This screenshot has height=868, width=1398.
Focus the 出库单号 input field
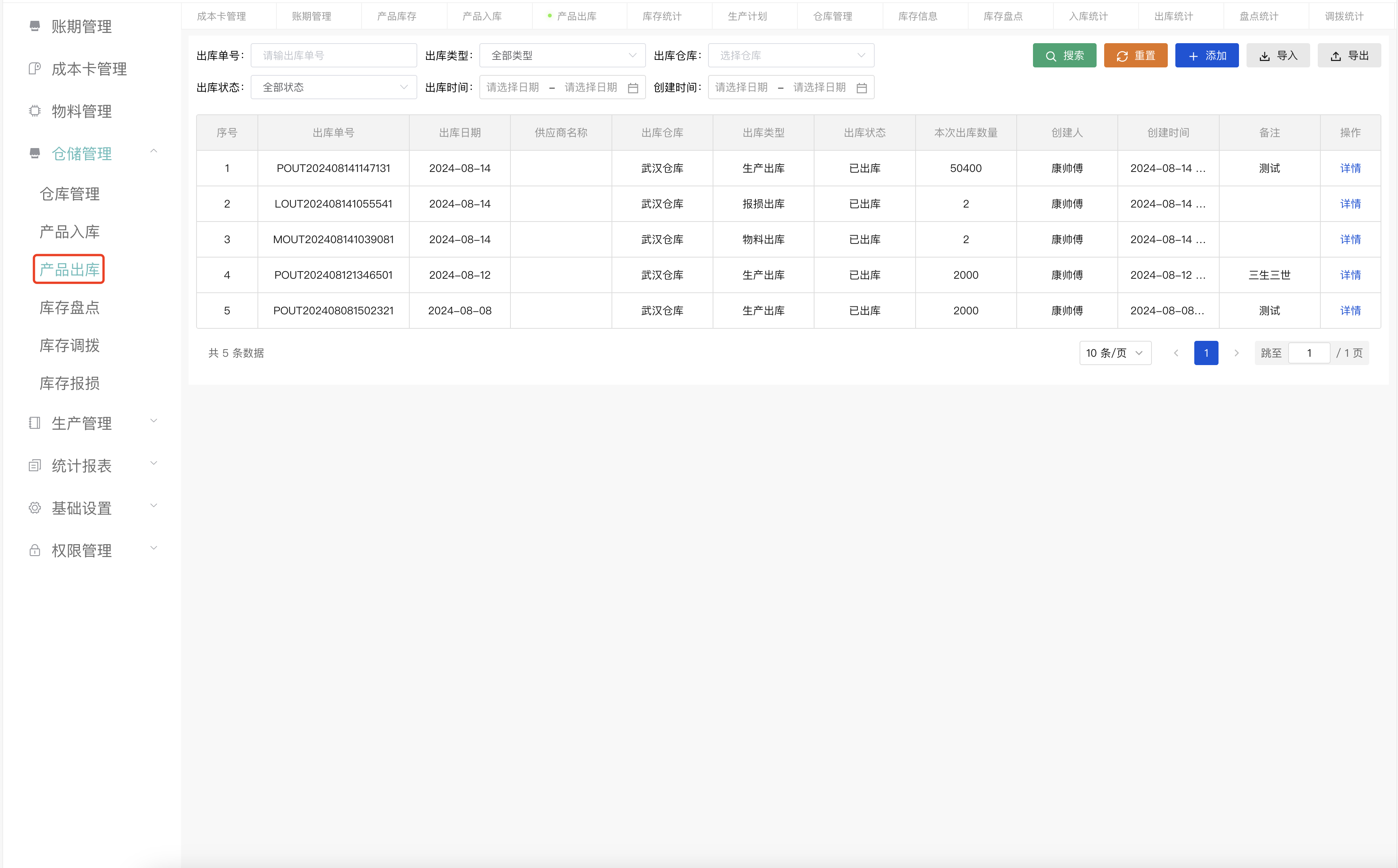coord(334,56)
